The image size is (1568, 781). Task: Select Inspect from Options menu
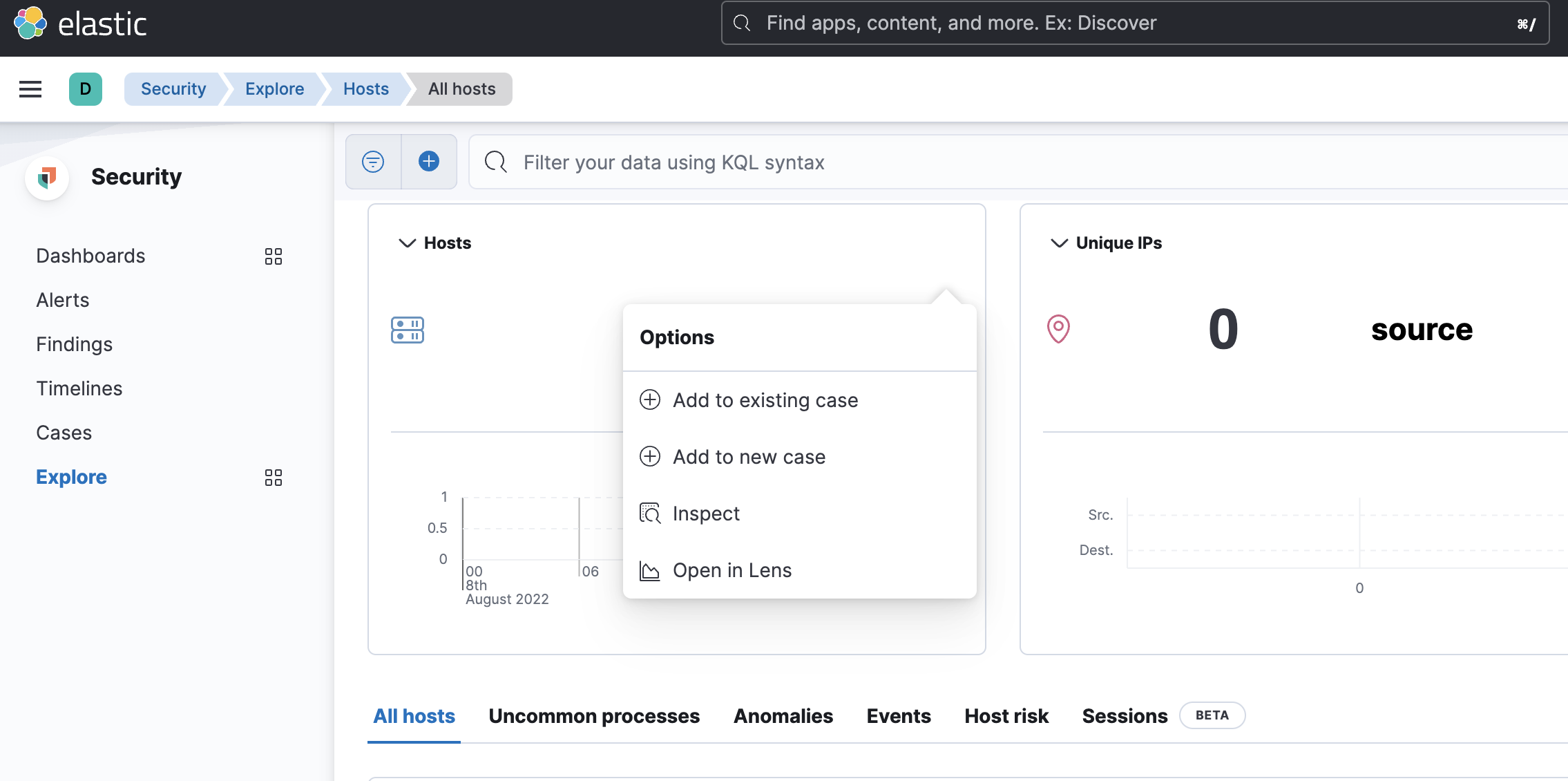(705, 514)
